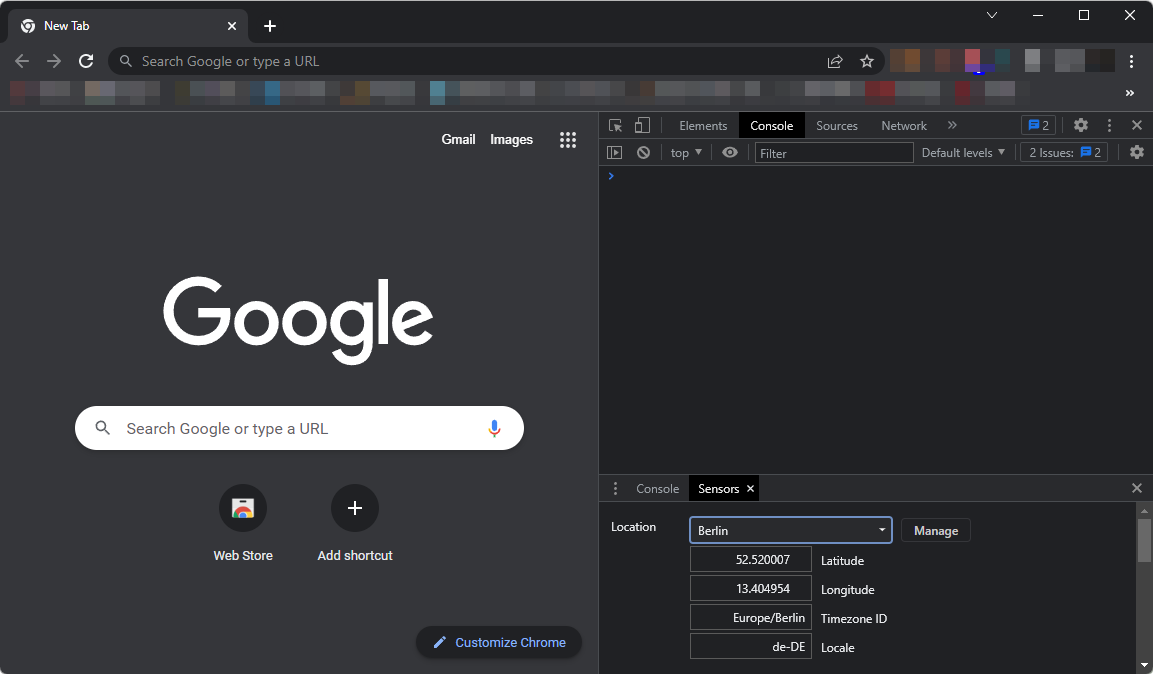Click the Manage locations button

pyautogui.click(x=935, y=530)
